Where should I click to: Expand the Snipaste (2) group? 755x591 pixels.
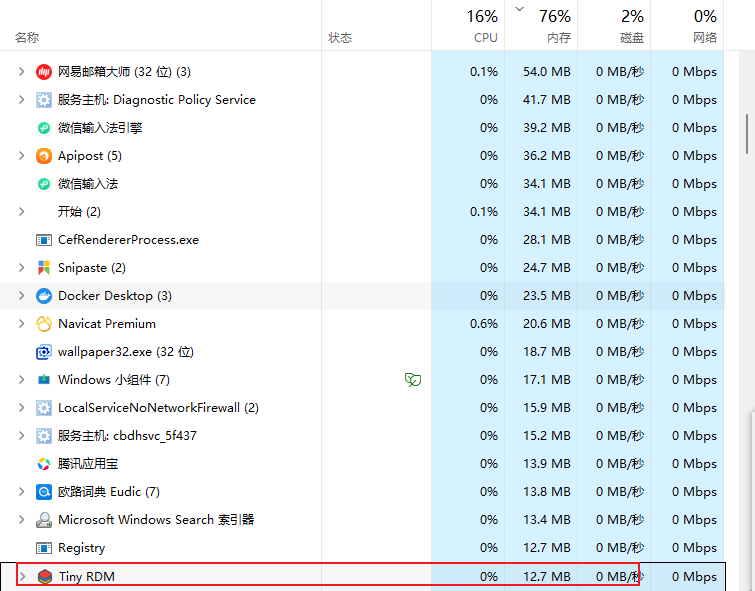(21, 267)
